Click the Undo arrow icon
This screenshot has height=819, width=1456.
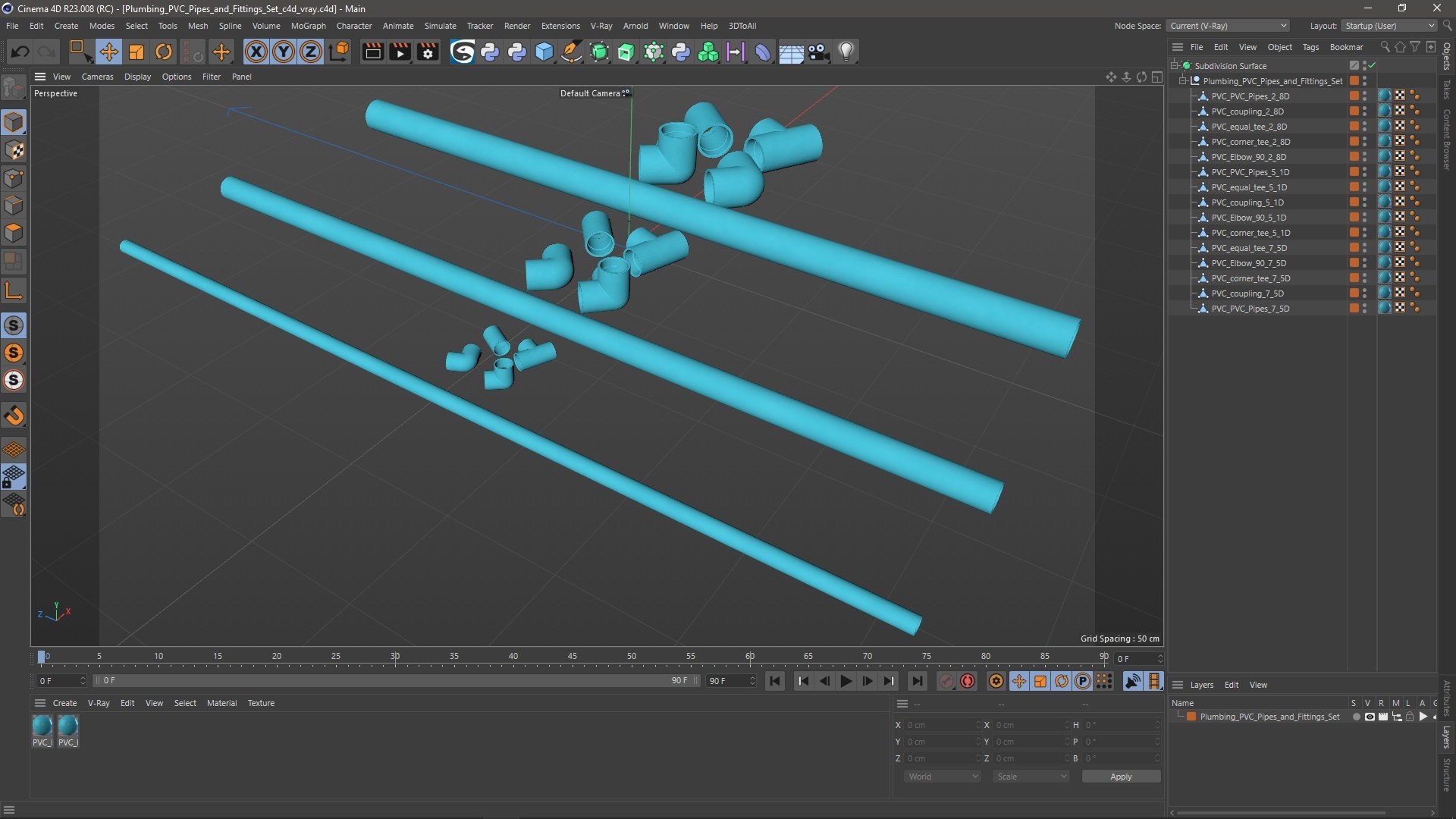[20, 52]
